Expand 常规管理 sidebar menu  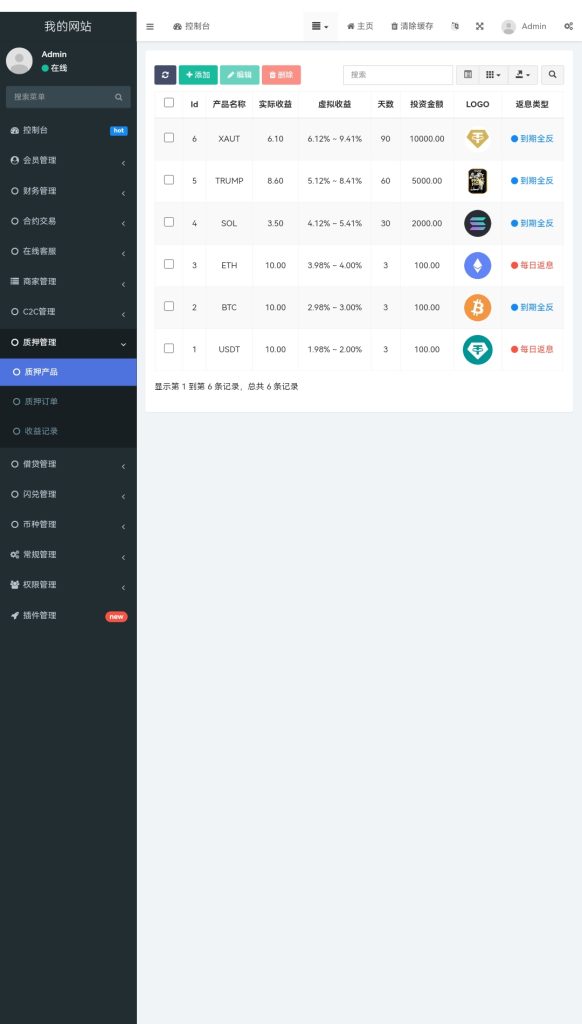point(69,555)
